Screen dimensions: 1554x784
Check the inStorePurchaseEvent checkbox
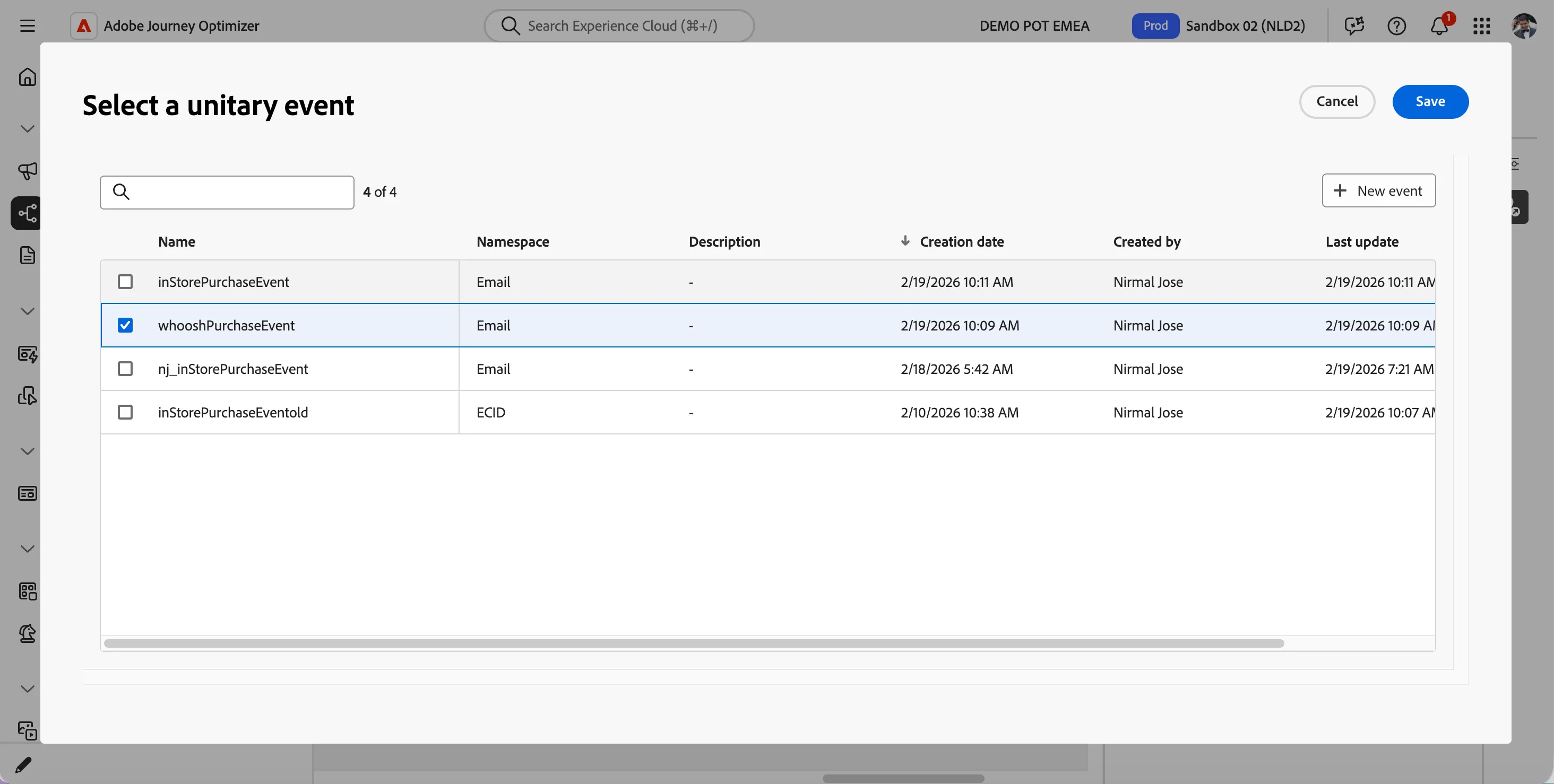coord(125,282)
